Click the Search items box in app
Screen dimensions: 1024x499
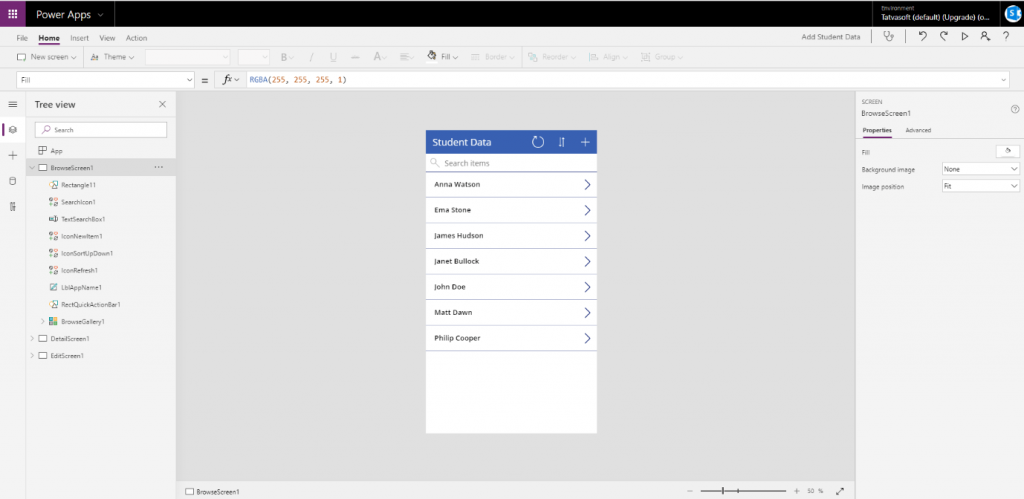(x=511, y=163)
